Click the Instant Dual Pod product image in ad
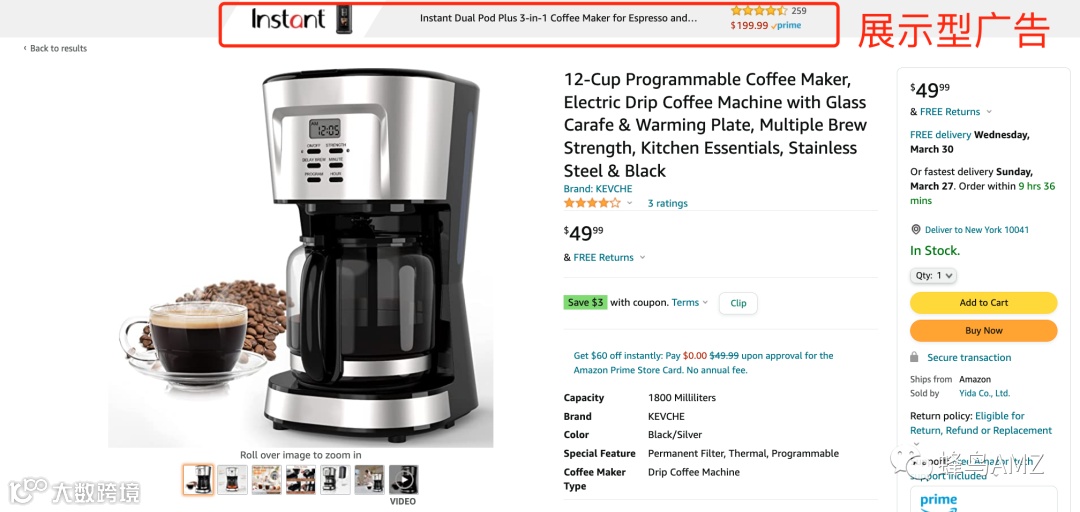 343,19
